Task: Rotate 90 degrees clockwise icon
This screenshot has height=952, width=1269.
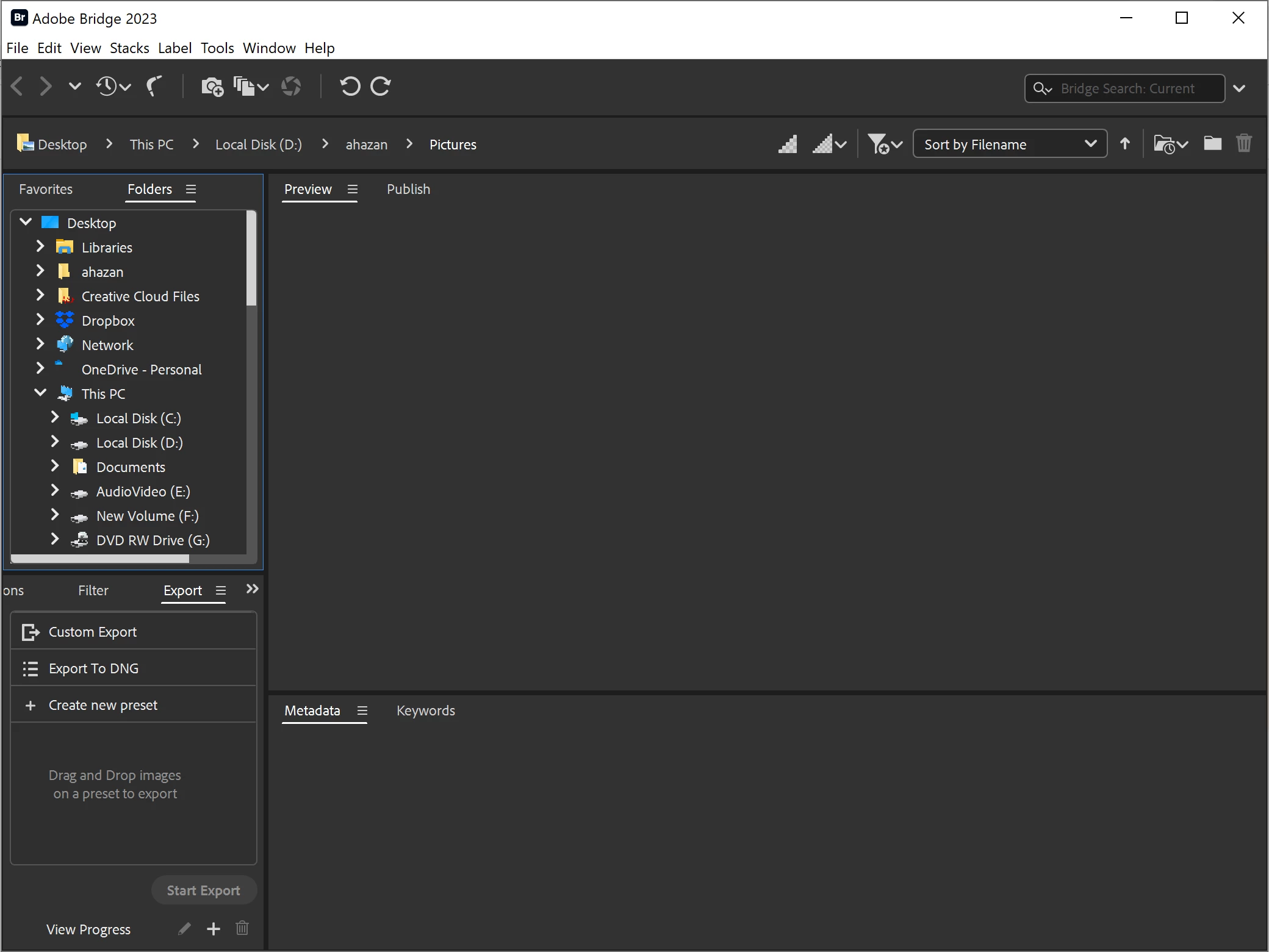Action: pos(381,87)
